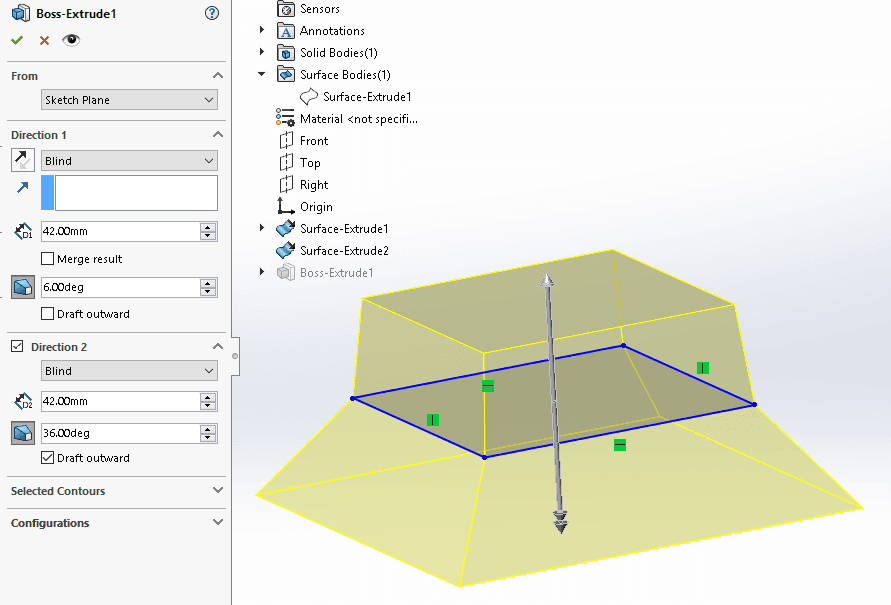891x605 pixels.
Task: Toggle the detailed preview eye icon
Action: pyautogui.click(x=71, y=40)
